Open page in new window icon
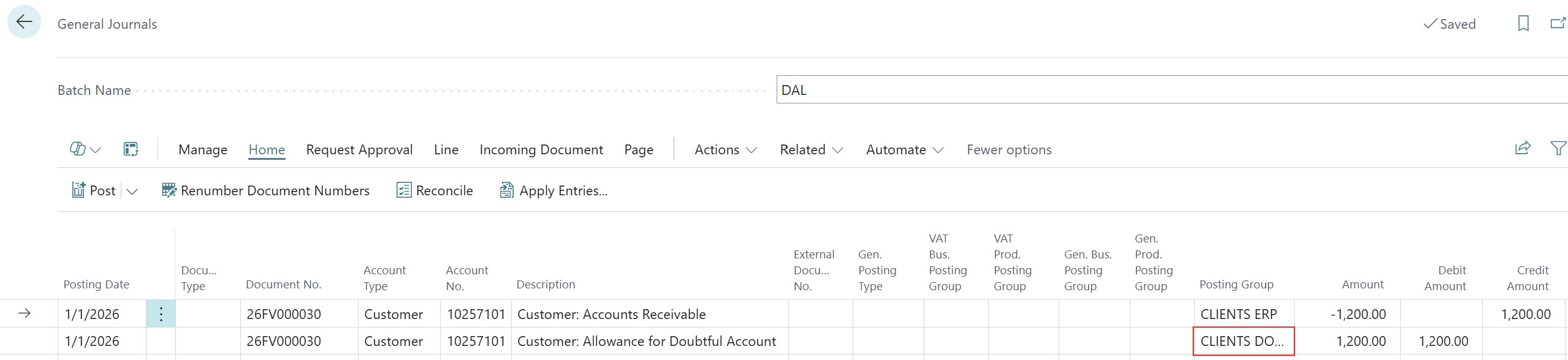The image size is (1568, 360). 1557,24
